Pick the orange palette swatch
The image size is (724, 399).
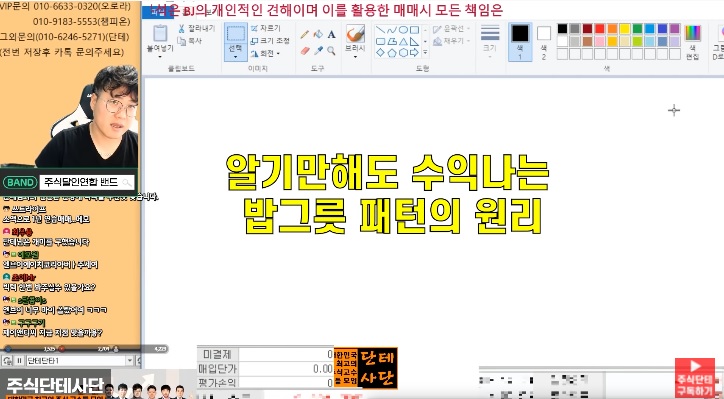point(612,29)
